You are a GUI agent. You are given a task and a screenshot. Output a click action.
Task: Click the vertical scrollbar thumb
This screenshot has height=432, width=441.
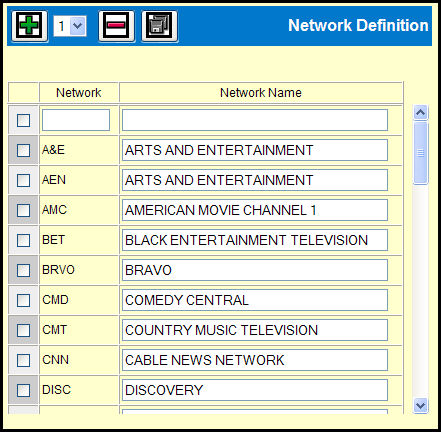pos(420,153)
